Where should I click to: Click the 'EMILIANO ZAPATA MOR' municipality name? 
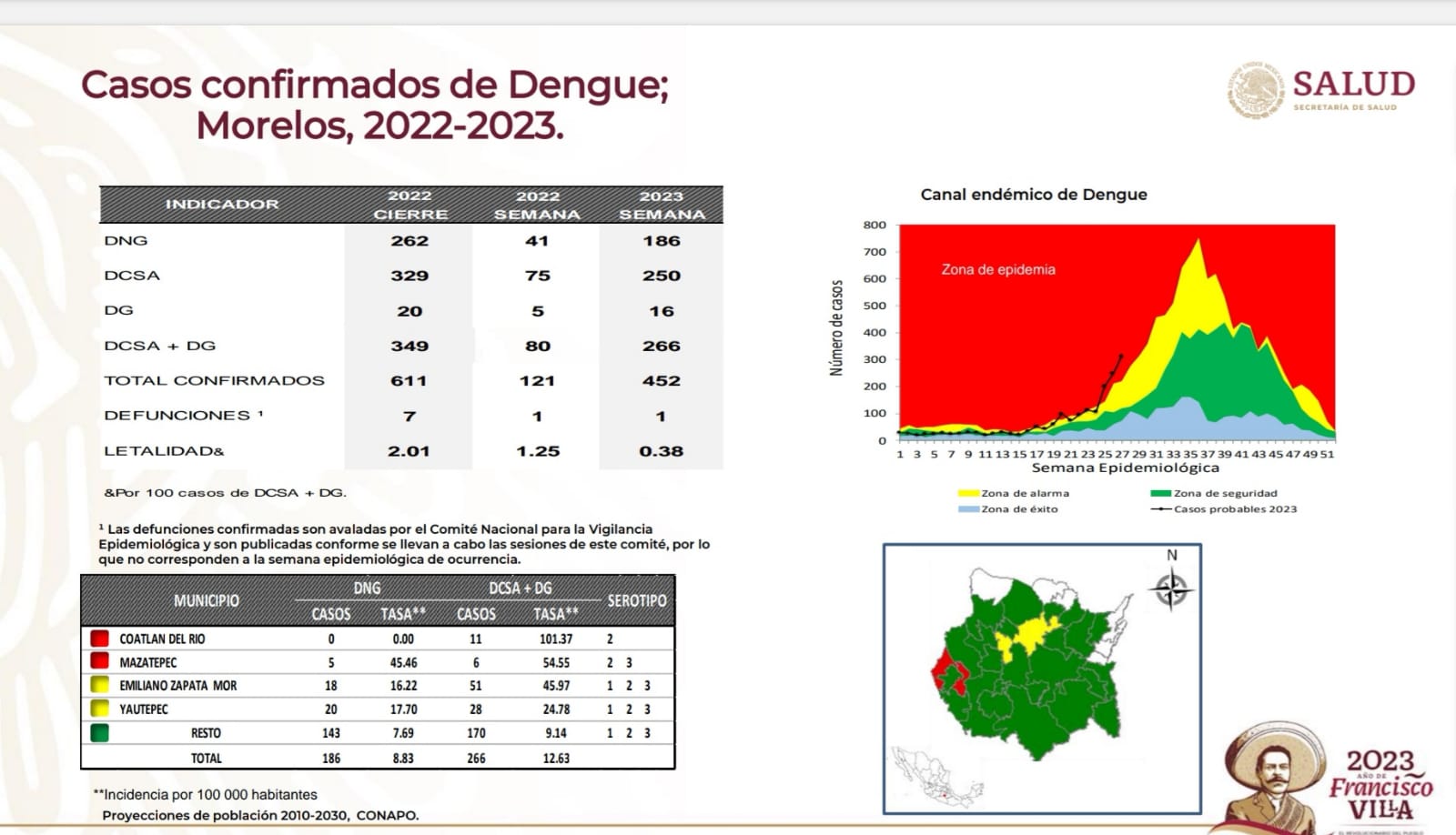click(x=177, y=686)
